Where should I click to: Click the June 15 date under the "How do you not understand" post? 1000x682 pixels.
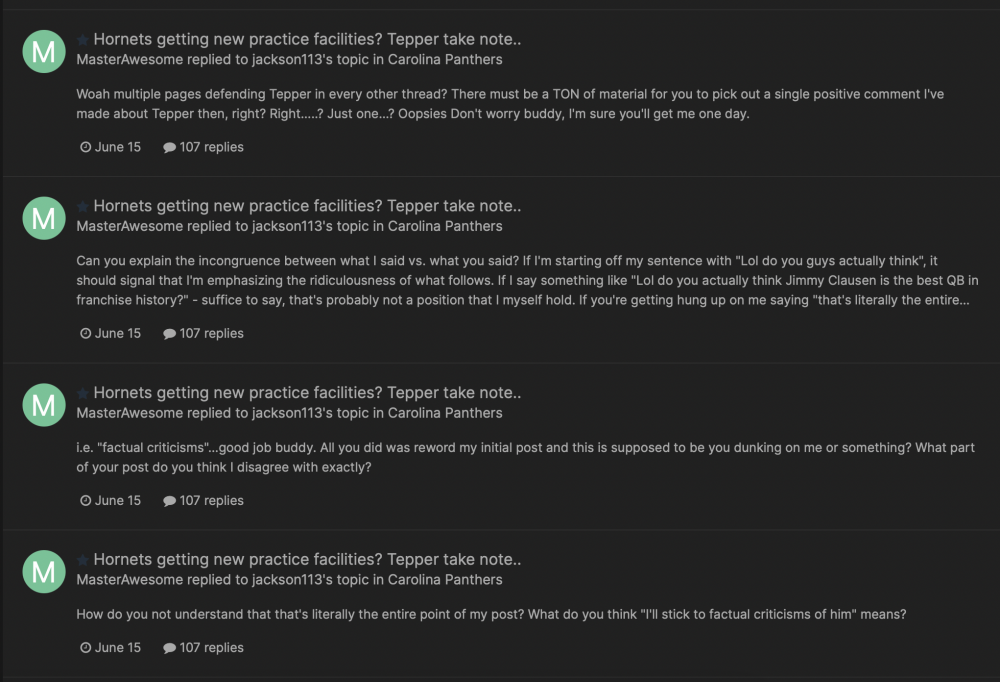point(117,648)
